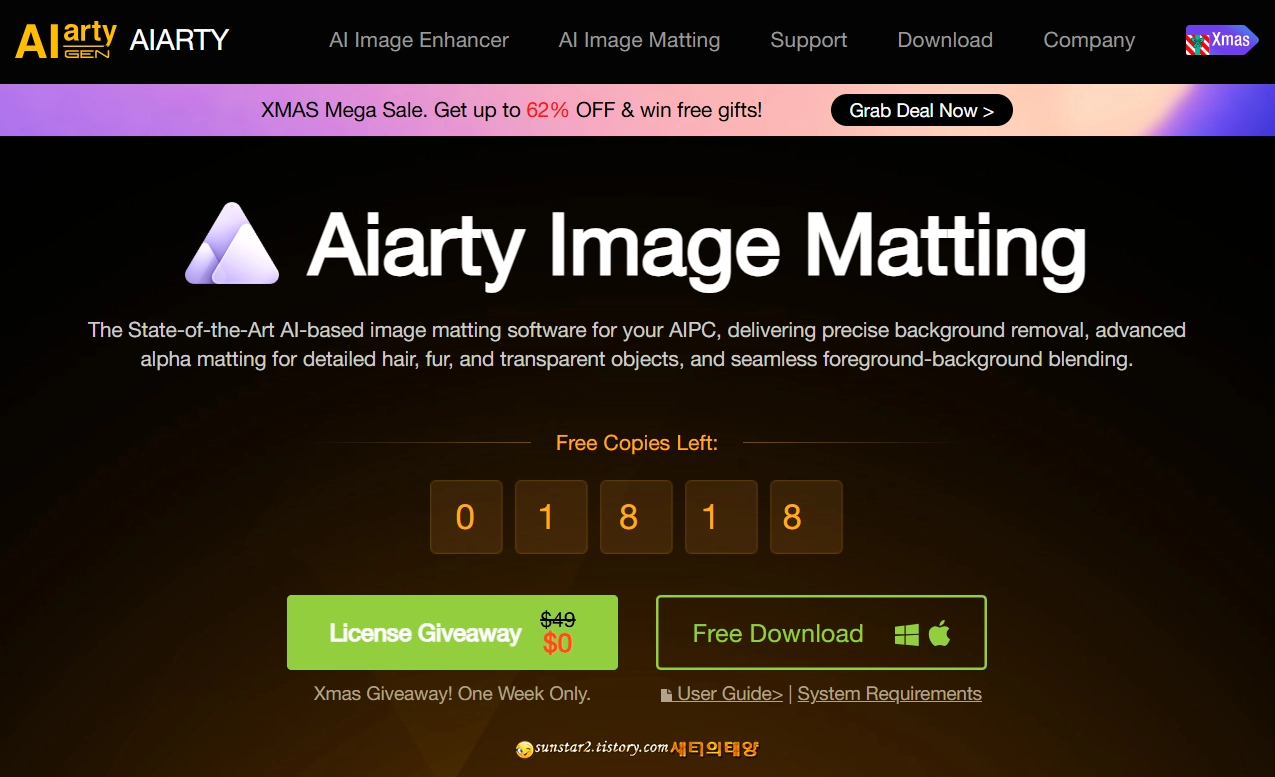The height and width of the screenshot is (777, 1275).
Task: Click the Free Download button
Action: pos(821,633)
